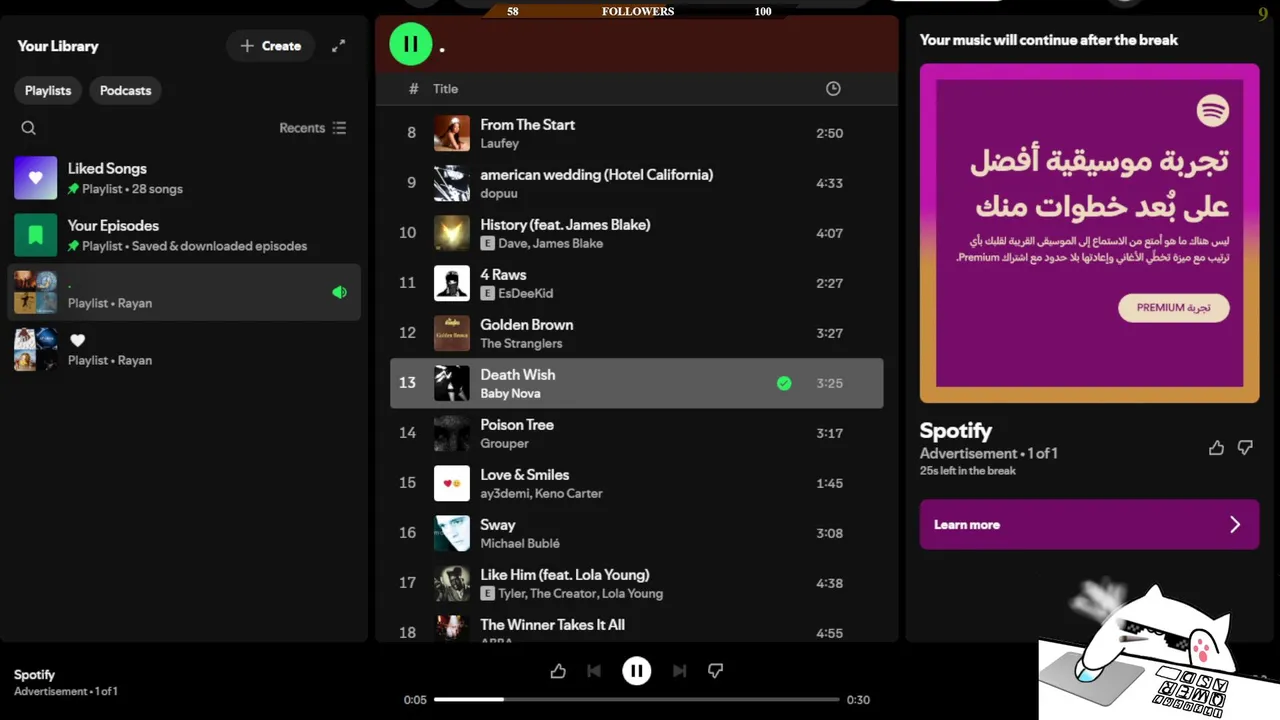Open artist Baby Nova

pyautogui.click(x=510, y=394)
